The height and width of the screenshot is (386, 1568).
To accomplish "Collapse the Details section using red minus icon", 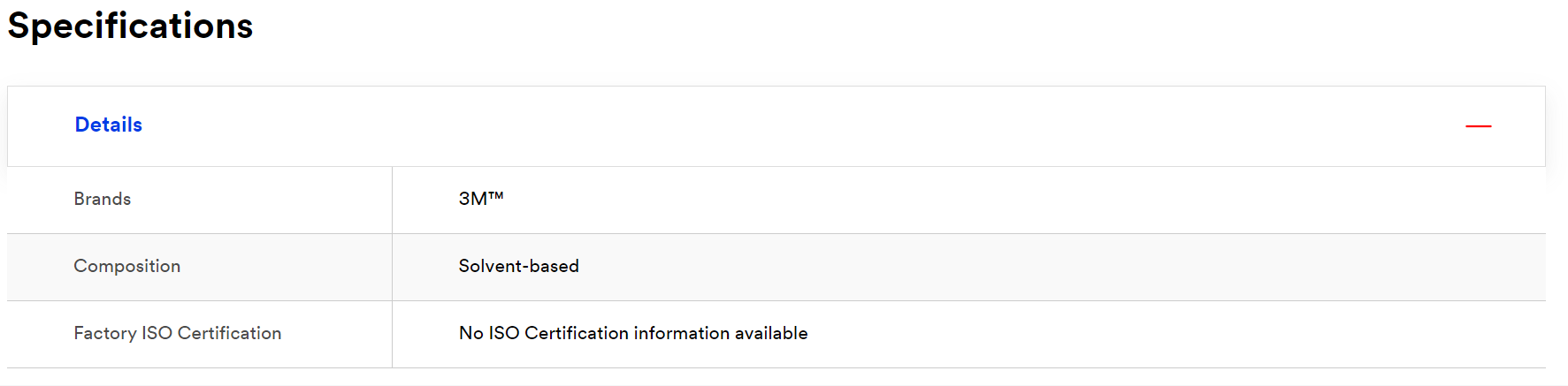I will point(1478,126).
